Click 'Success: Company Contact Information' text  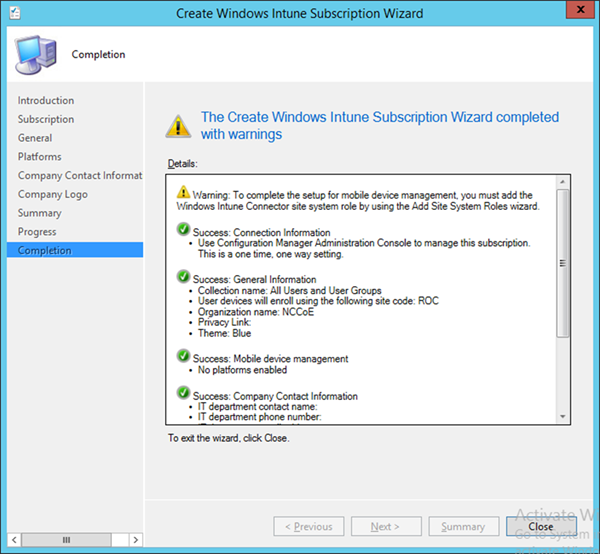click(275, 396)
